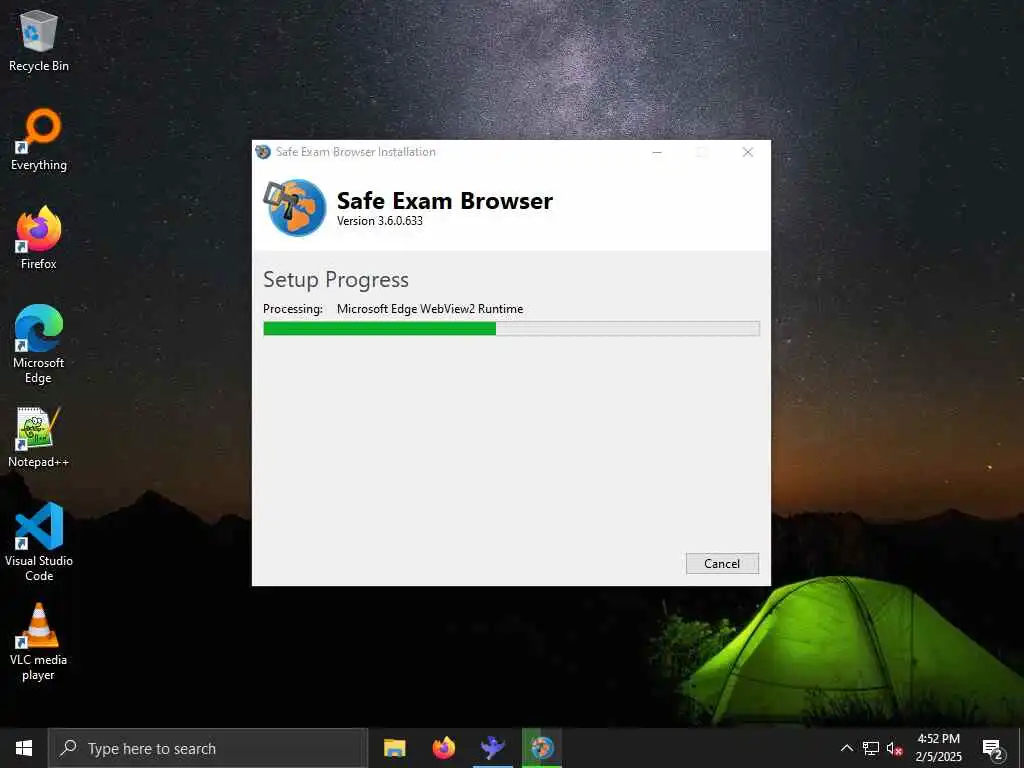The width and height of the screenshot is (1024, 768).
Task: Open the network status tray icon
Action: tap(871, 748)
